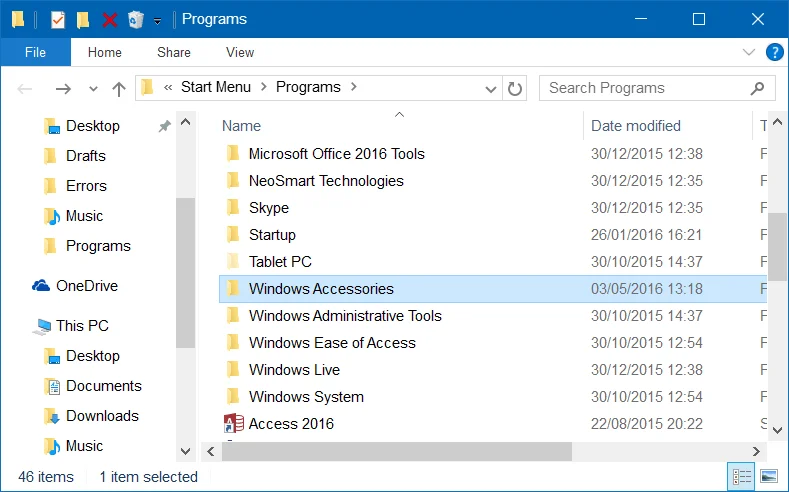Select Windows Ease of Access folder
Viewport: 789px width, 492px height.
coord(332,343)
